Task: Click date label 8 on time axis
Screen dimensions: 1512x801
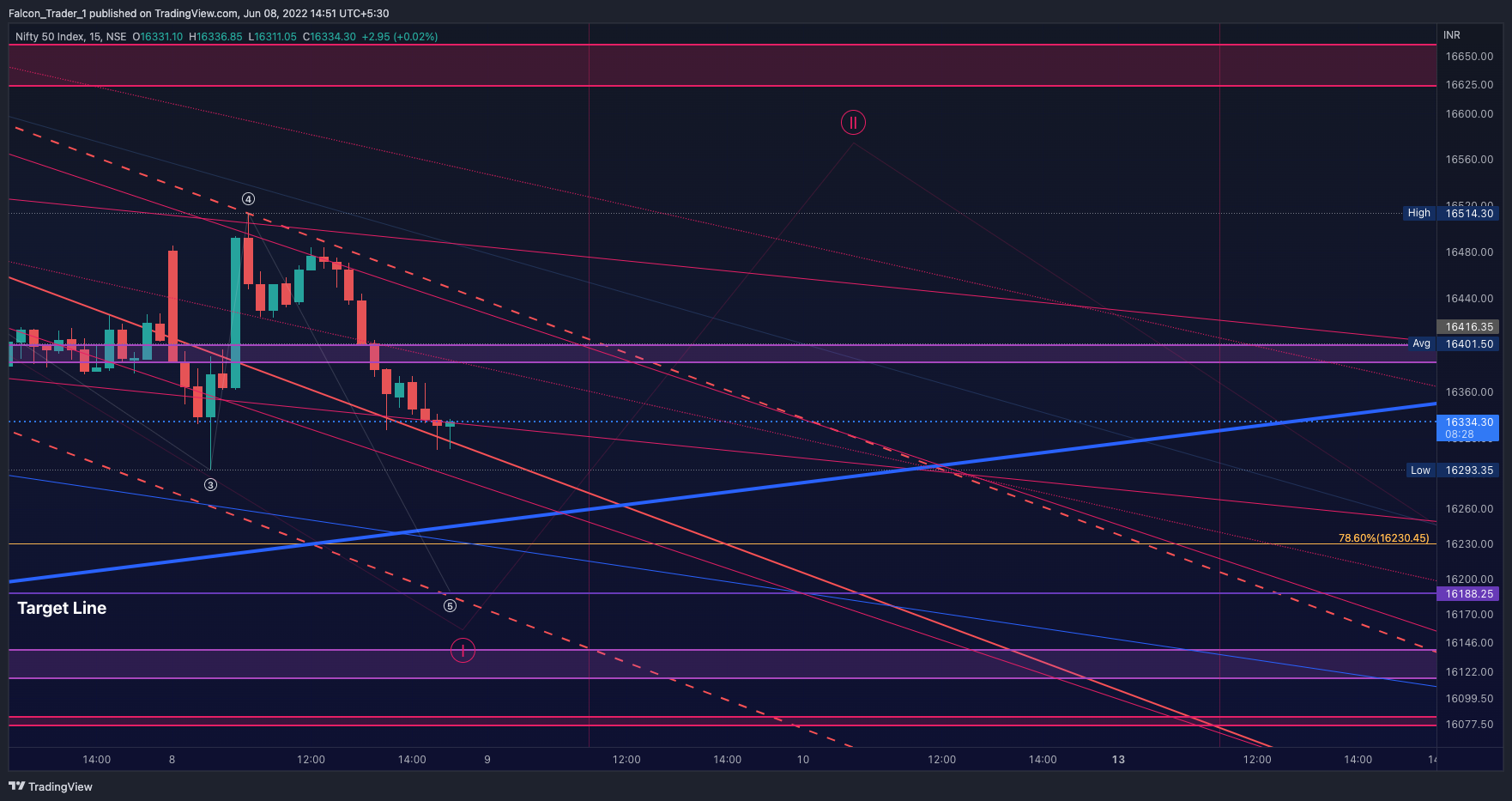Action: click(x=172, y=760)
